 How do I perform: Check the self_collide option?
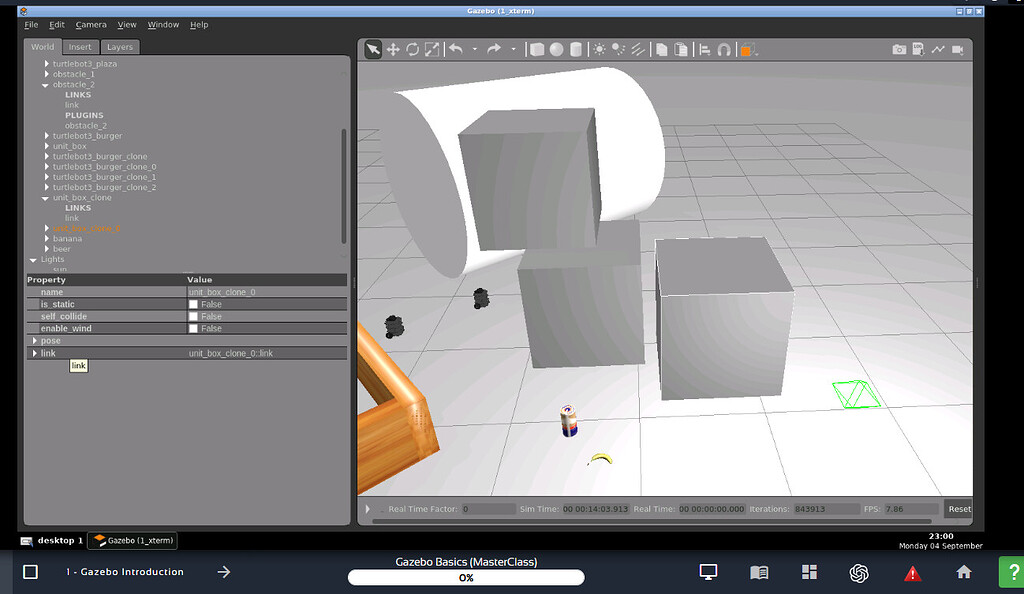pyautogui.click(x=194, y=317)
